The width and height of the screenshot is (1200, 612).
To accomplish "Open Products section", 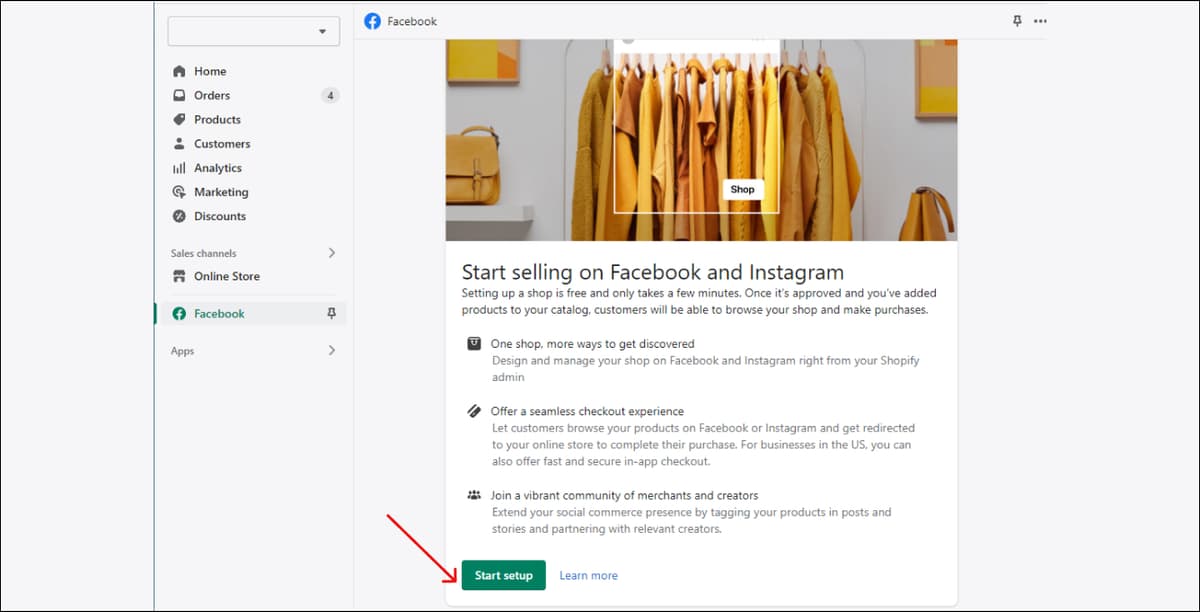I will [217, 119].
